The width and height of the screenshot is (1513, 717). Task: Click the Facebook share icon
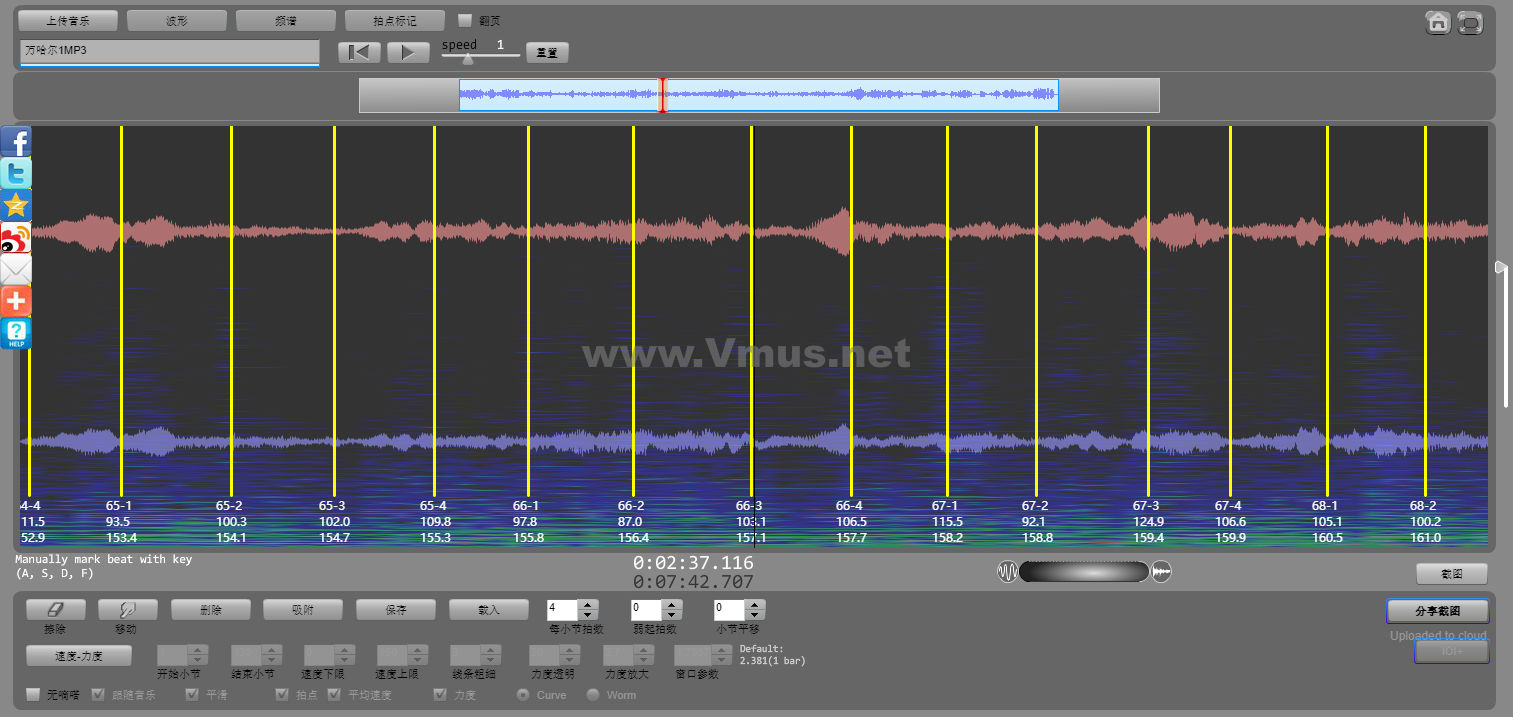pyautogui.click(x=16, y=142)
